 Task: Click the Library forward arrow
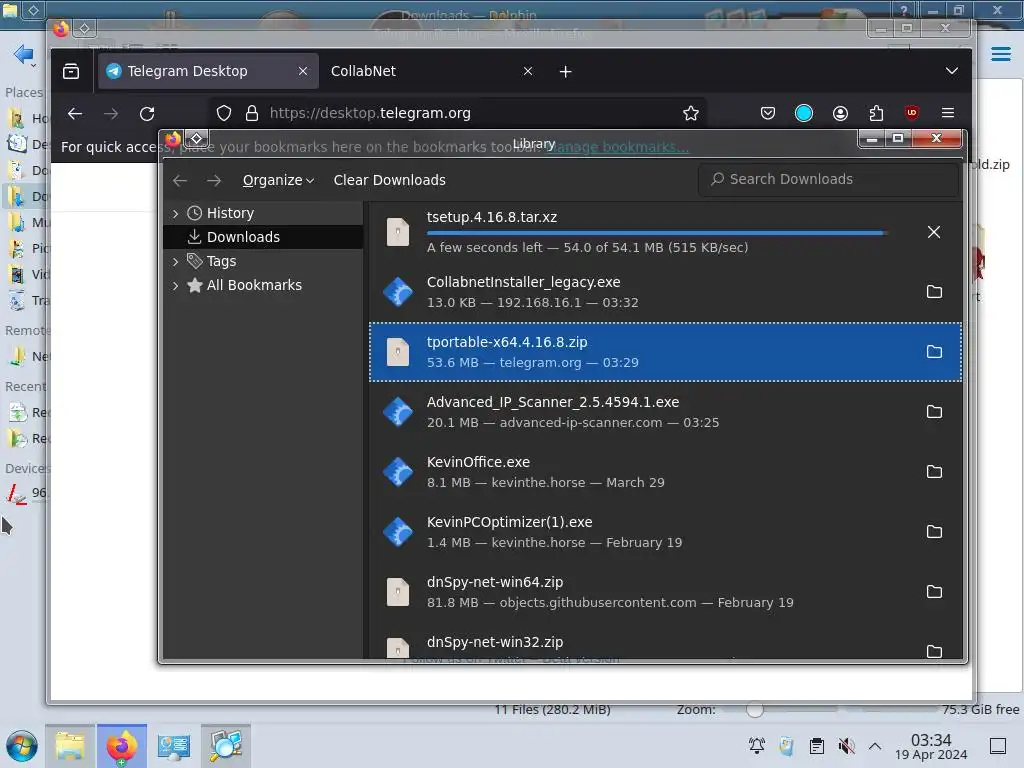coord(214,180)
